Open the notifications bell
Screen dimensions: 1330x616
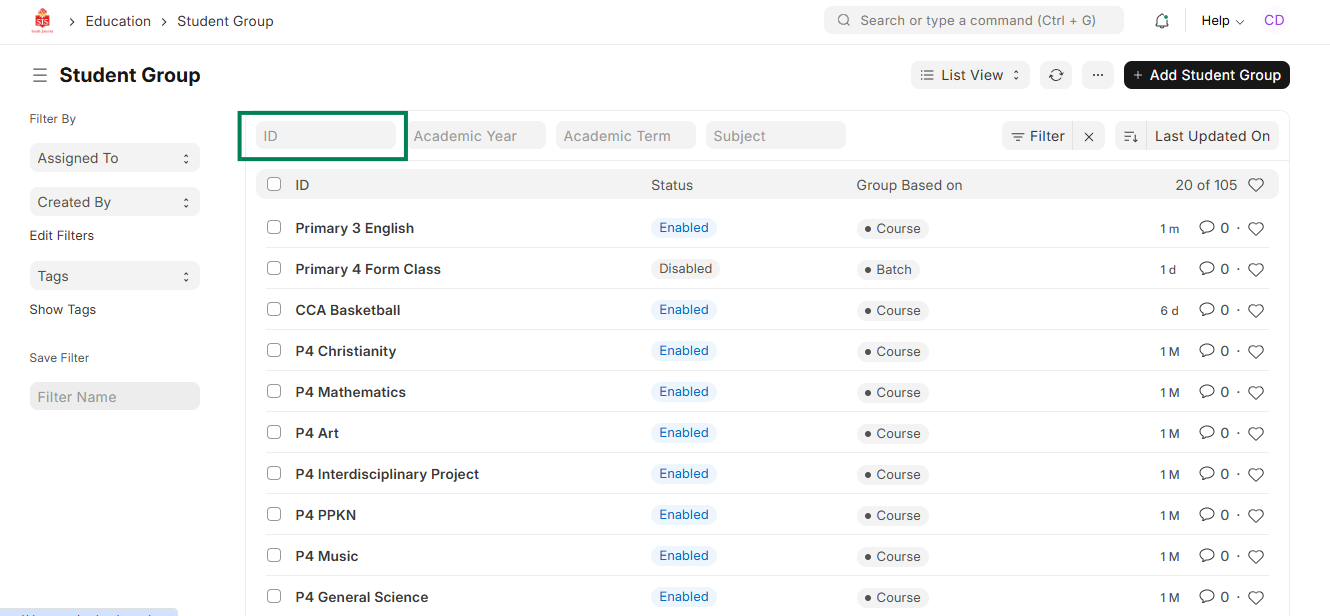(x=1161, y=21)
